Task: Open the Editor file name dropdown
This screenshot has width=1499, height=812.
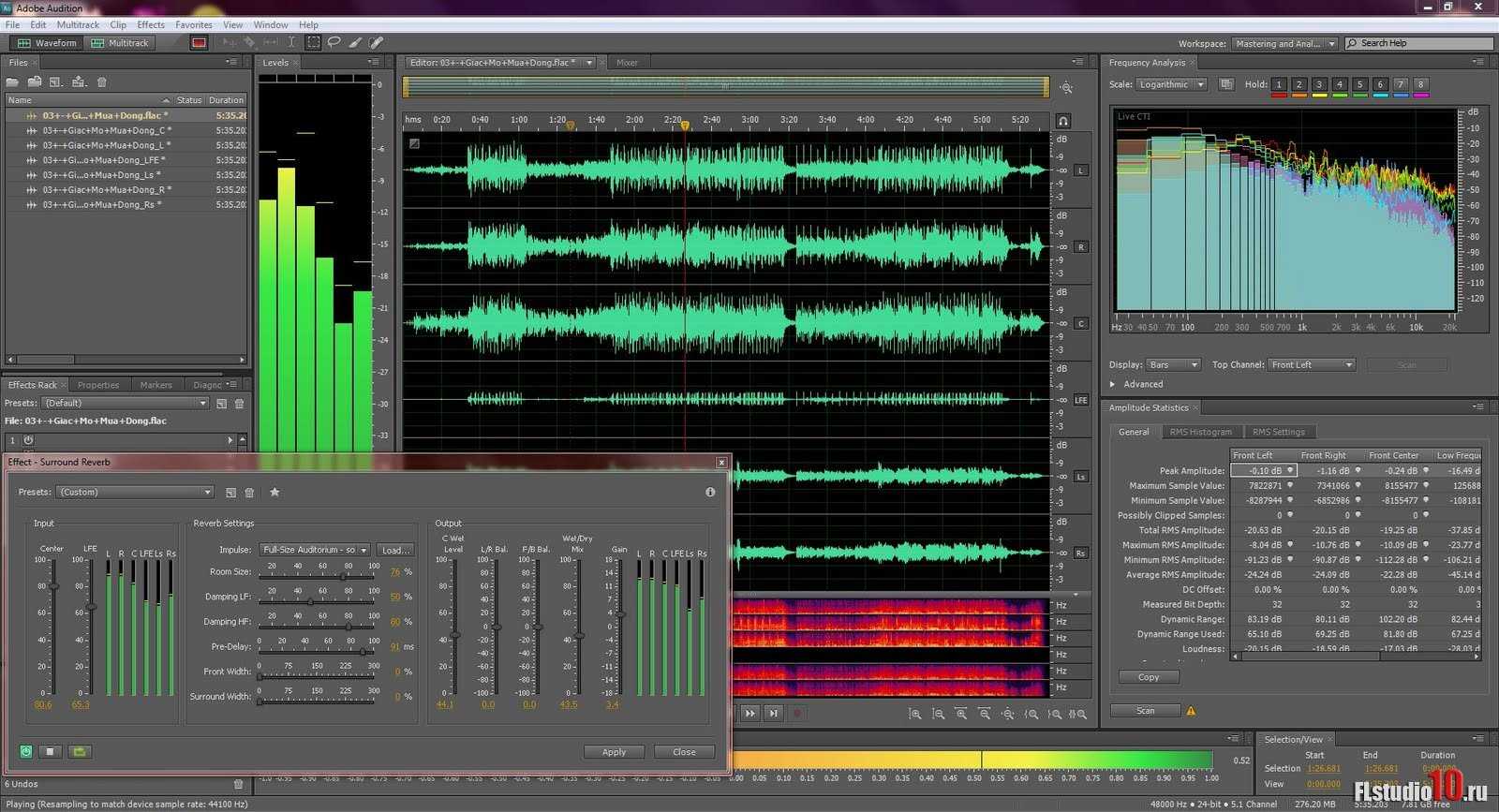Action: (x=589, y=63)
